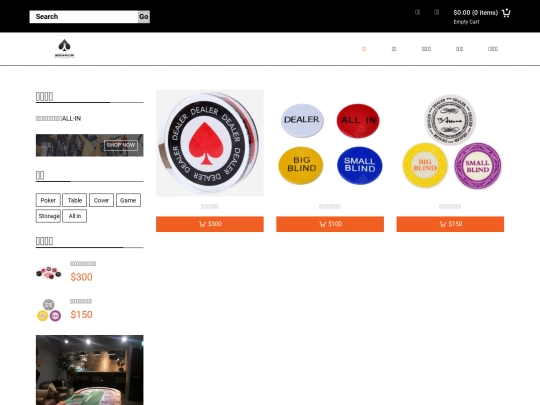Open the red spade dealer button image
This screenshot has width=540, height=405.
coord(210,143)
